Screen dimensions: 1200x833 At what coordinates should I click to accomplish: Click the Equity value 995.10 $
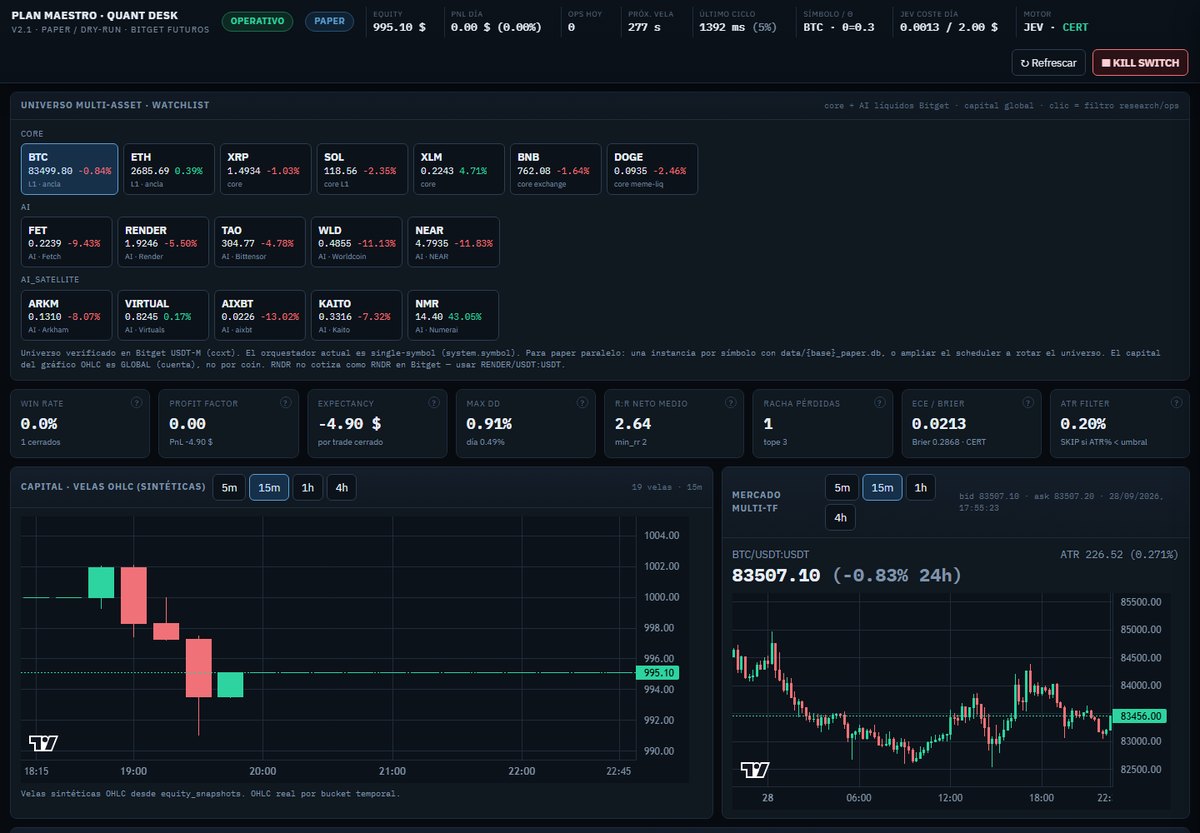[x=399, y=27]
